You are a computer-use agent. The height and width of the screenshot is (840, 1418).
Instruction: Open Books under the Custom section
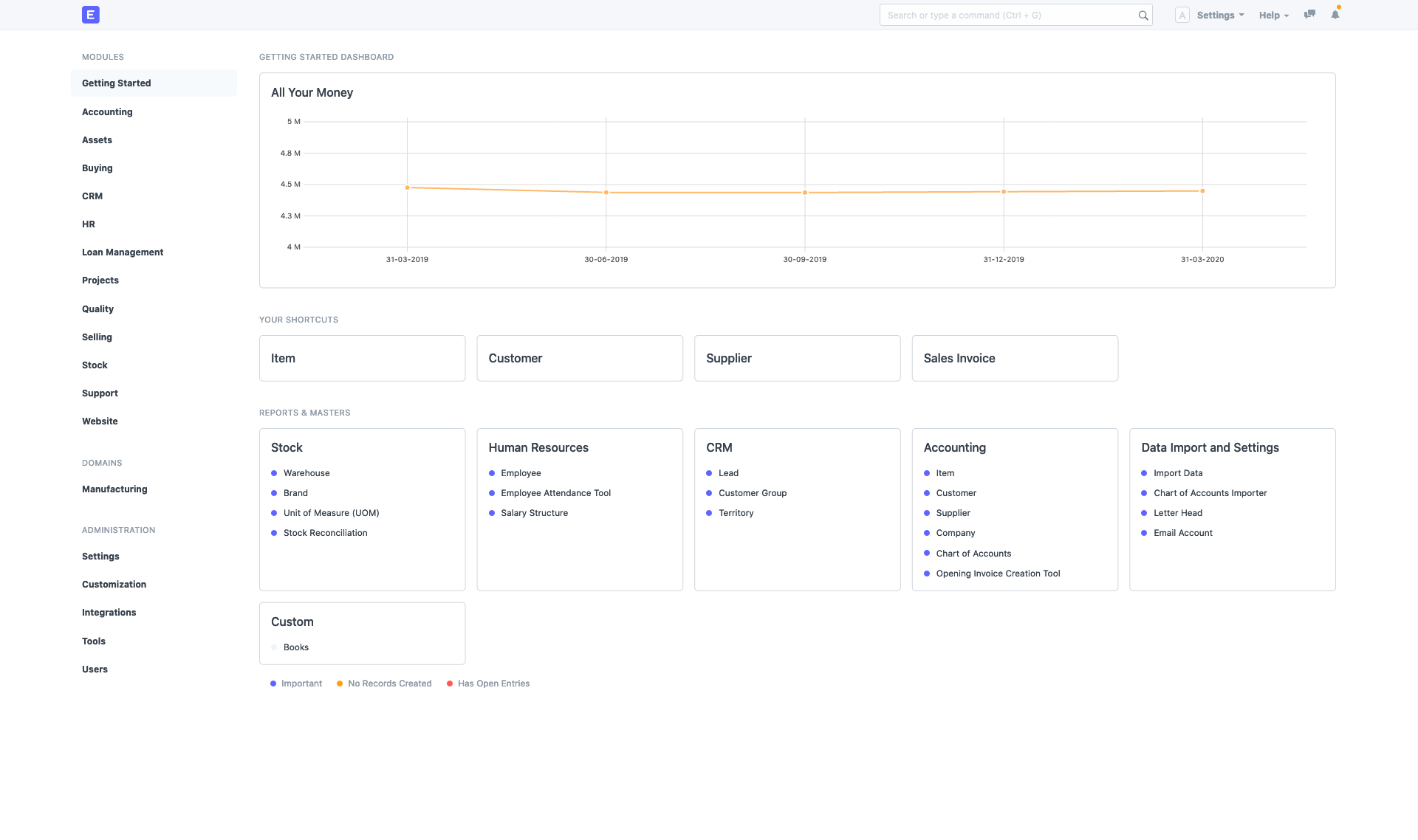click(x=296, y=647)
